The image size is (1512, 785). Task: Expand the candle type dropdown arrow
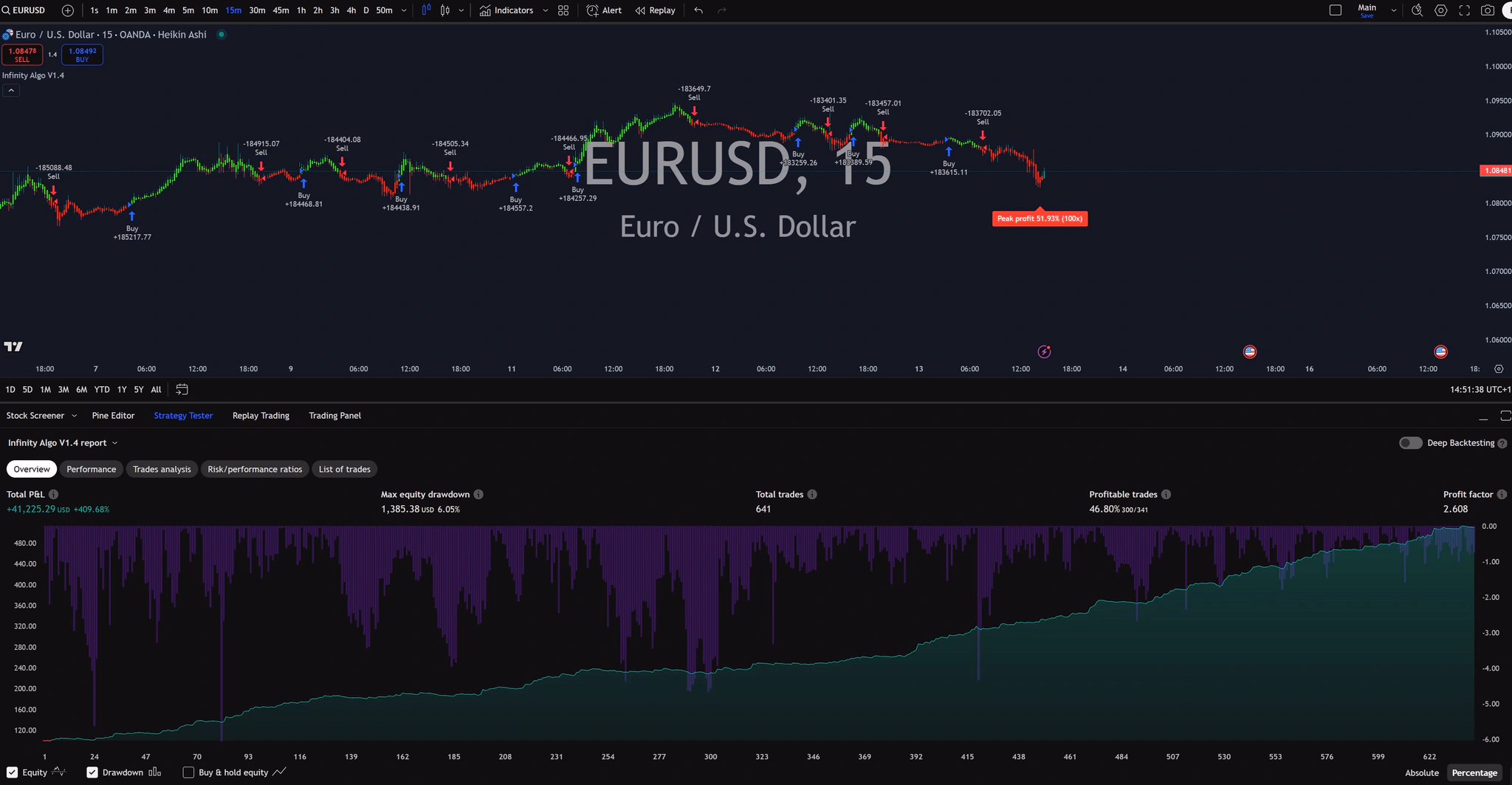pos(461,10)
